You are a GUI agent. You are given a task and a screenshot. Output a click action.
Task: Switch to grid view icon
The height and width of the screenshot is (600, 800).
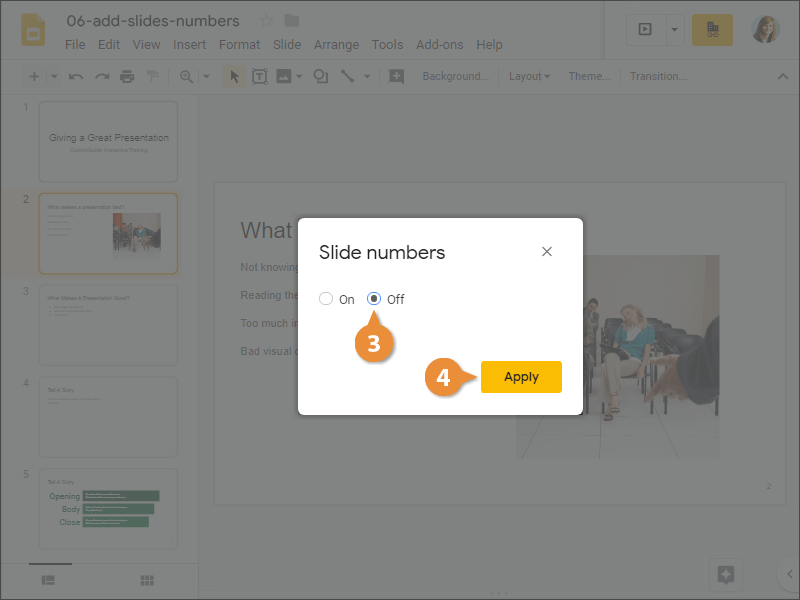pyautogui.click(x=147, y=580)
